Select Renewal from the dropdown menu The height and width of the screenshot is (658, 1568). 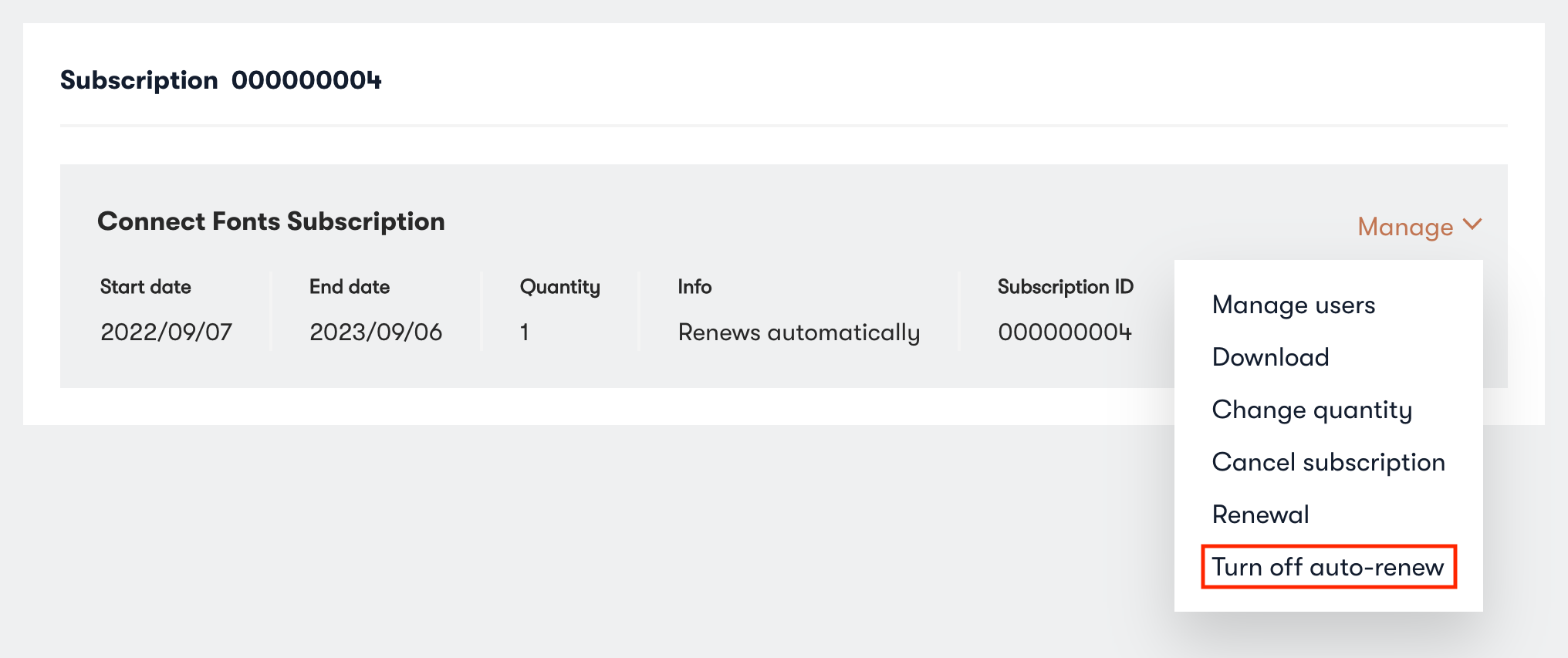click(x=1260, y=515)
